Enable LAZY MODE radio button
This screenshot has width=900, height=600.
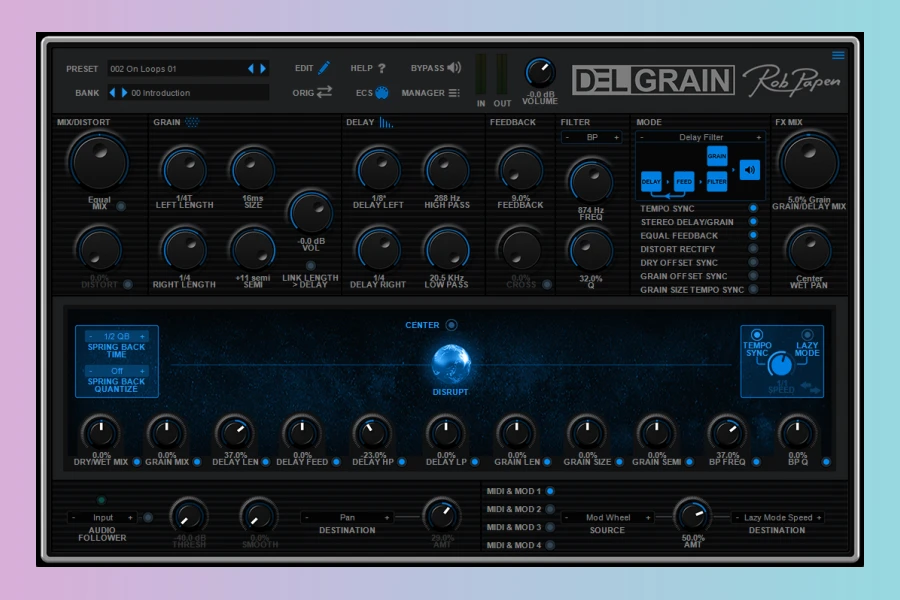pyautogui.click(x=806, y=335)
